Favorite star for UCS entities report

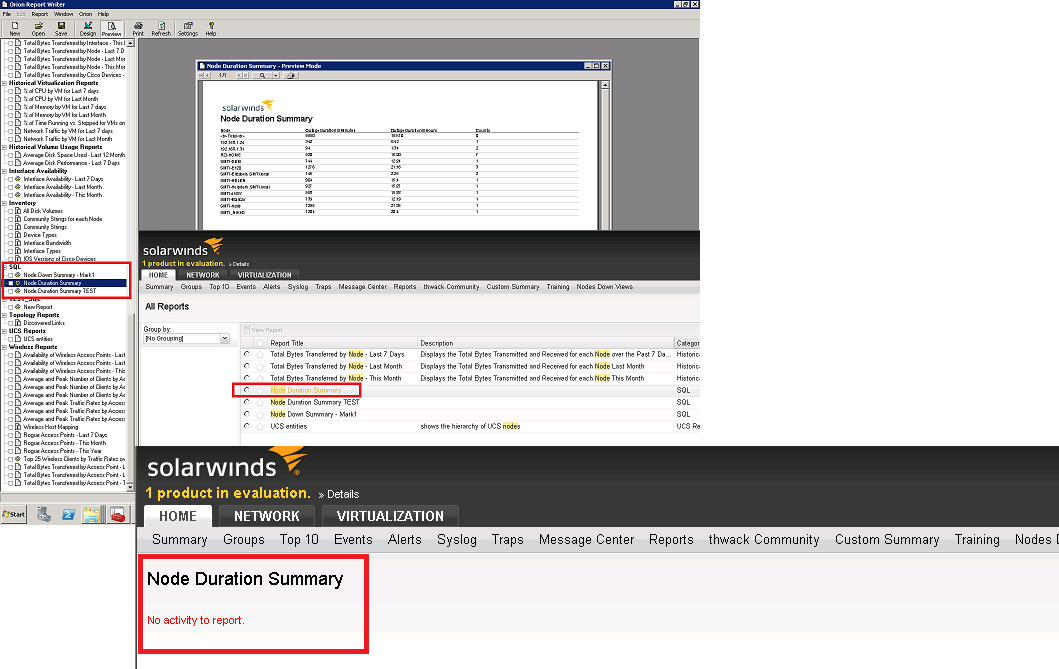point(260,427)
